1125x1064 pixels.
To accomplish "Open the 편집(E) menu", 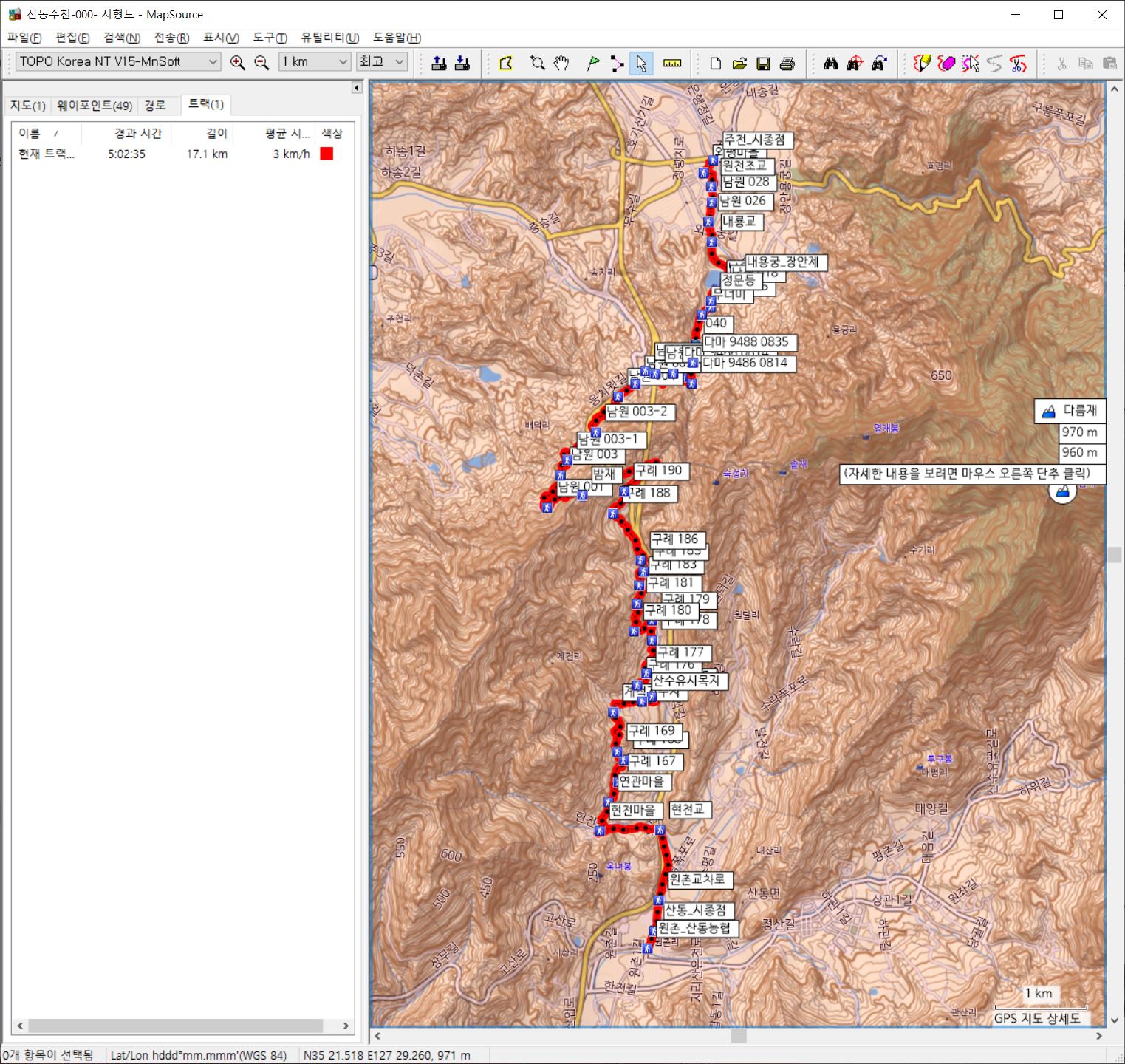I will [72, 38].
